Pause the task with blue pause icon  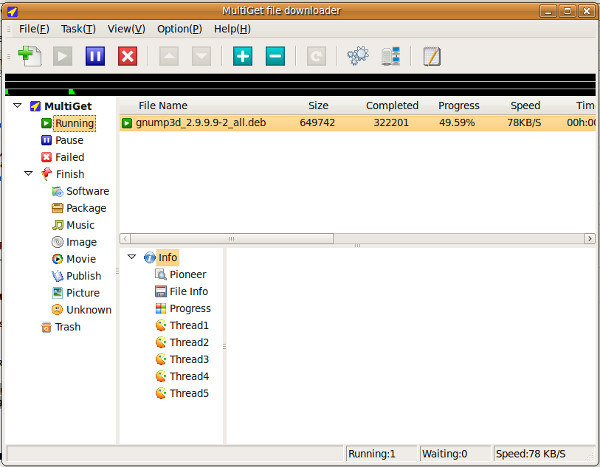95,57
